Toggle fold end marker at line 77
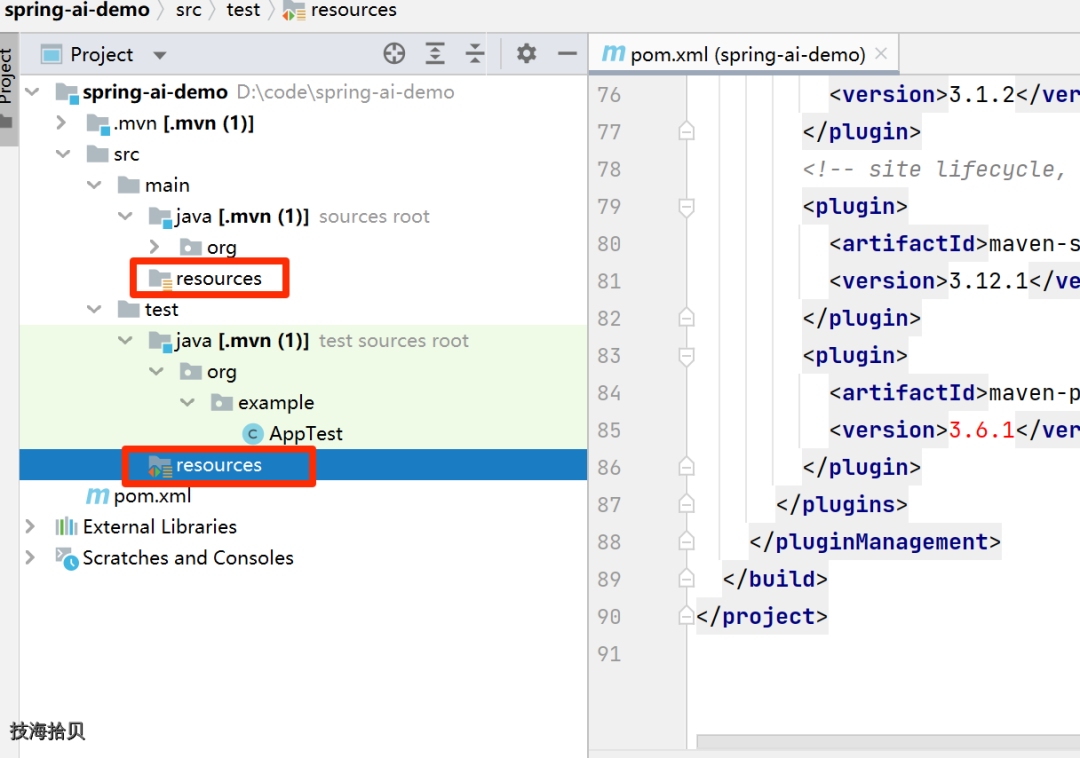The height and width of the screenshot is (758, 1080). [686, 131]
